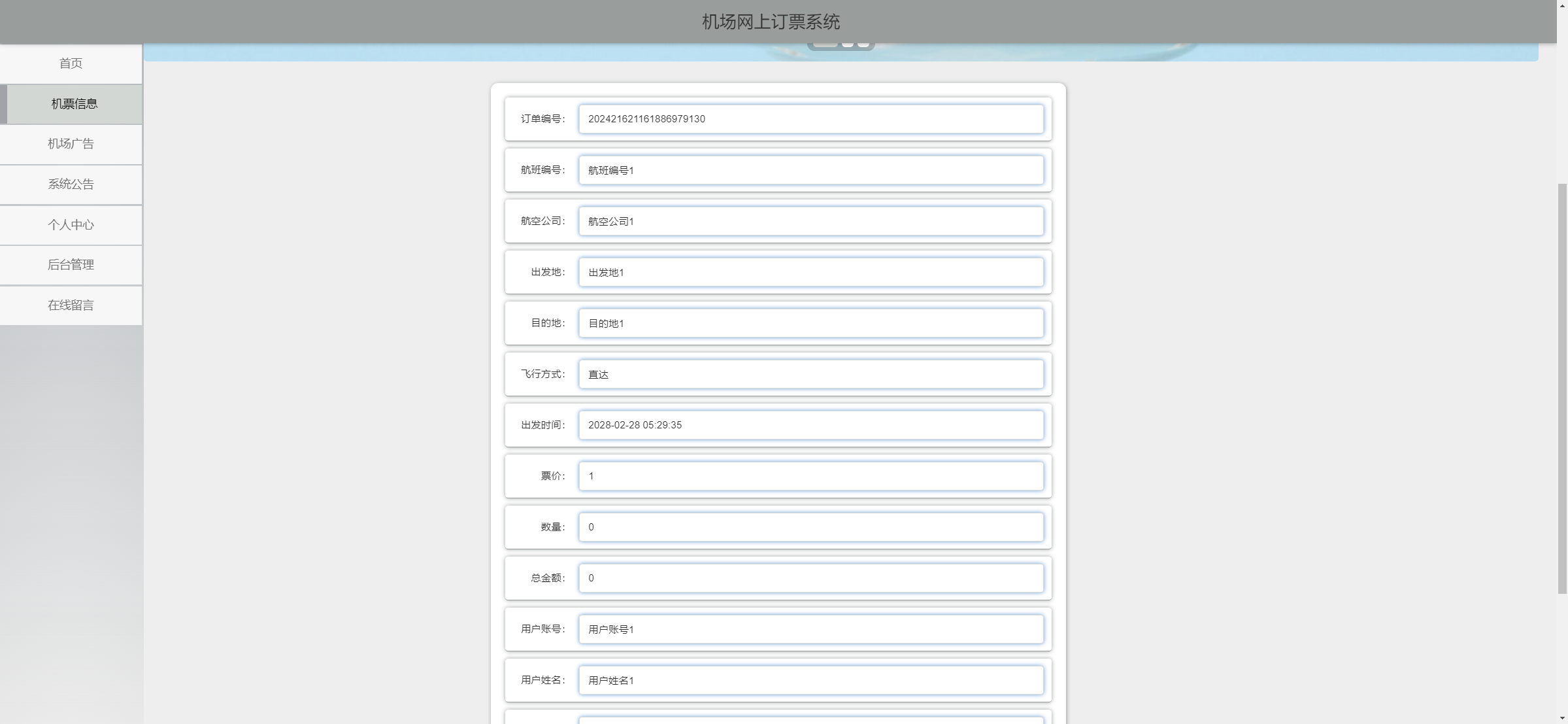Select the 出发地 input

coord(810,272)
